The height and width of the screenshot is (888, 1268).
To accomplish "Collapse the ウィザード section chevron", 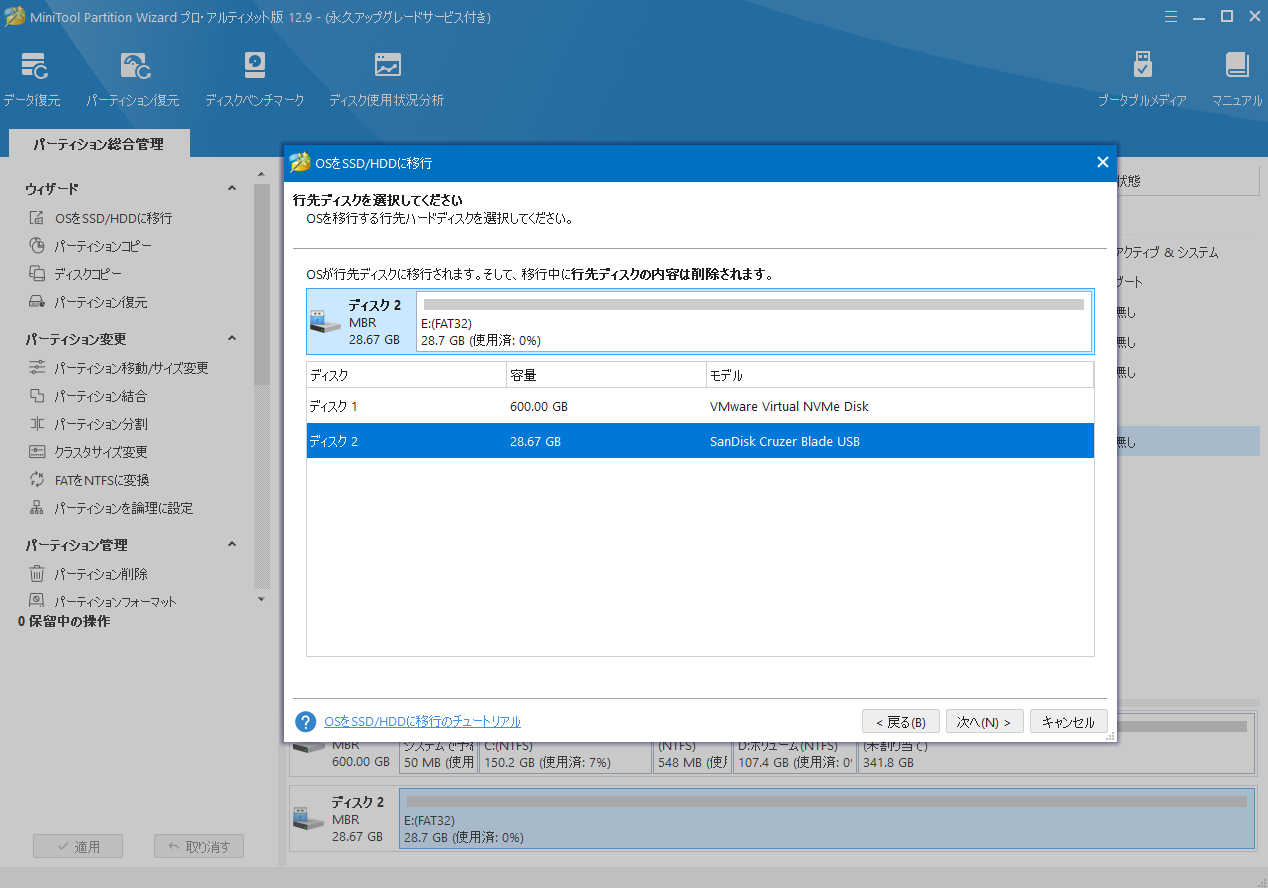I will tap(232, 189).
